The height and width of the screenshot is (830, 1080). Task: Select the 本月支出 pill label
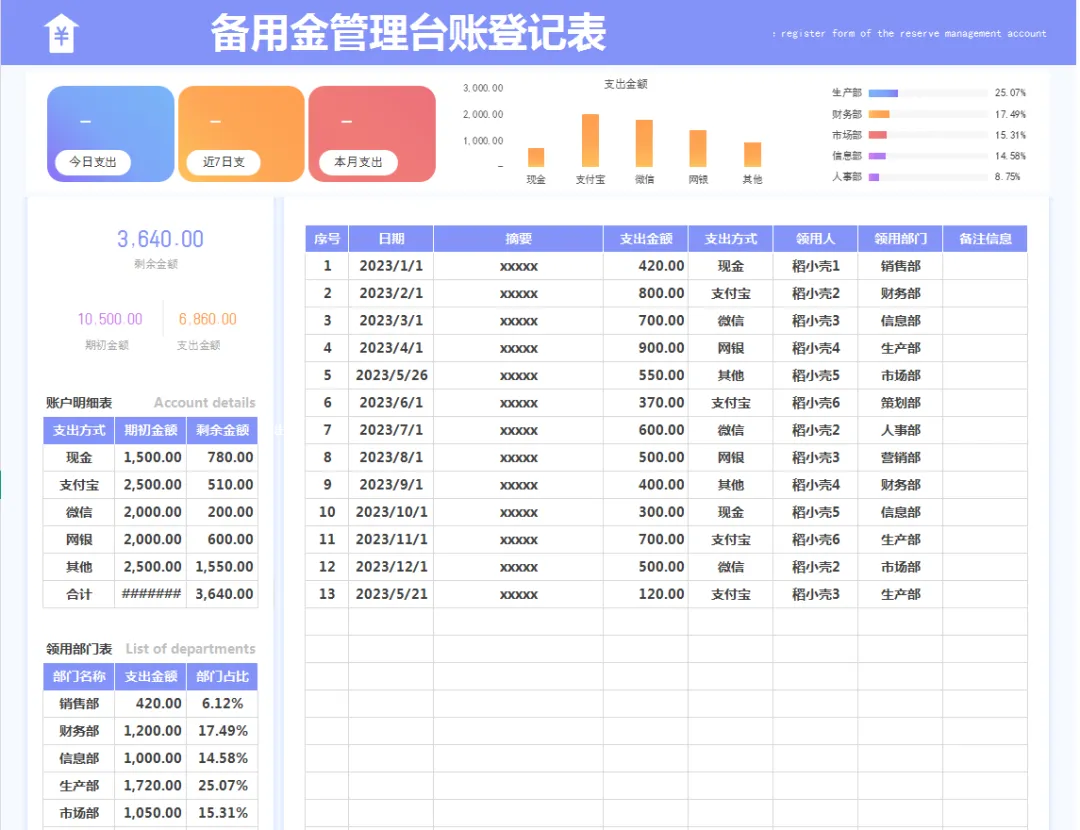pos(358,162)
